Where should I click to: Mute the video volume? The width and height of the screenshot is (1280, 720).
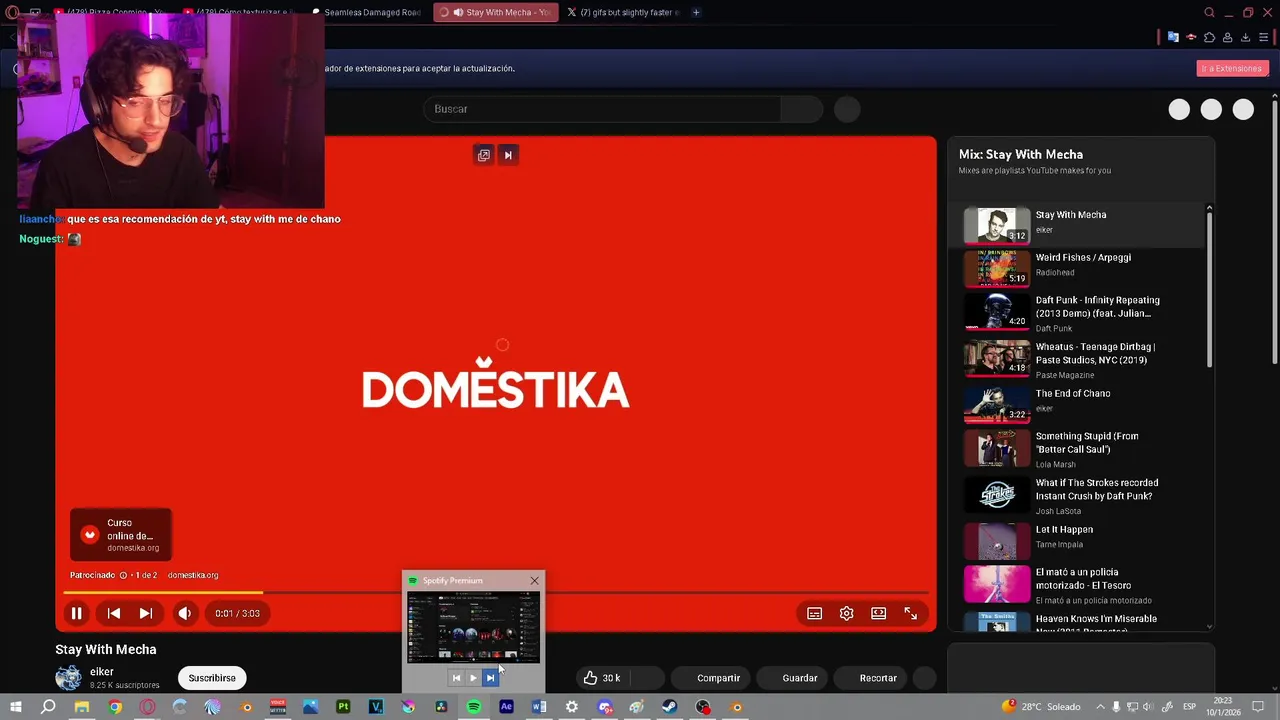[185, 613]
